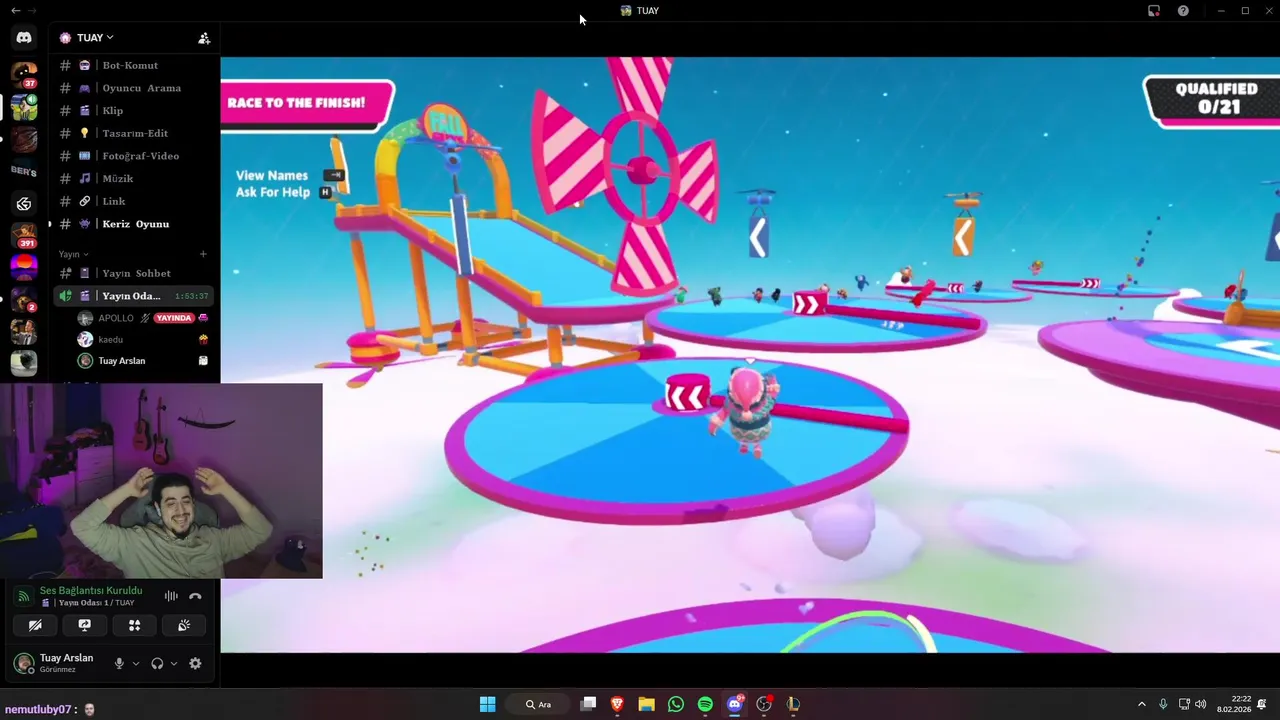Click Ses Bağlantısı Kuruldu status text

[91, 590]
